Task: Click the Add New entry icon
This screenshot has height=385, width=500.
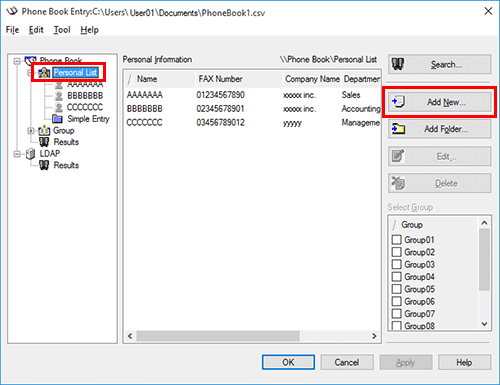Action: 398,101
